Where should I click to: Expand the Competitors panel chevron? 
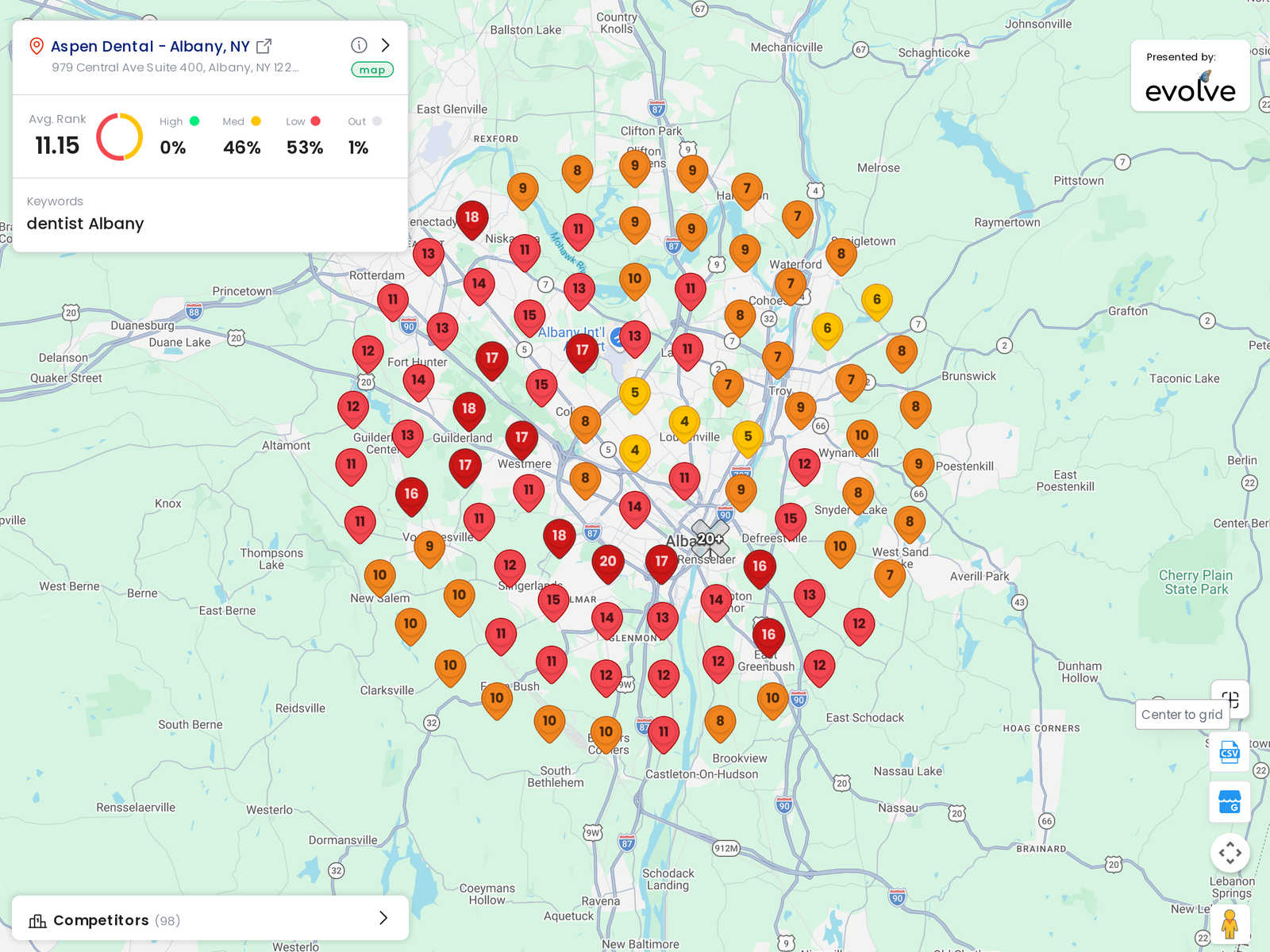point(383,918)
